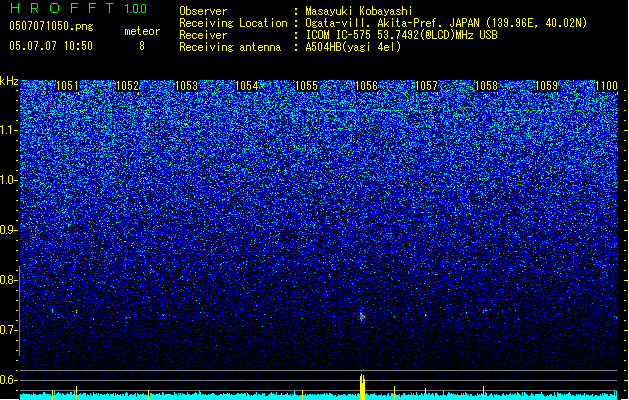Click the Receiving antenna field label

point(230,47)
